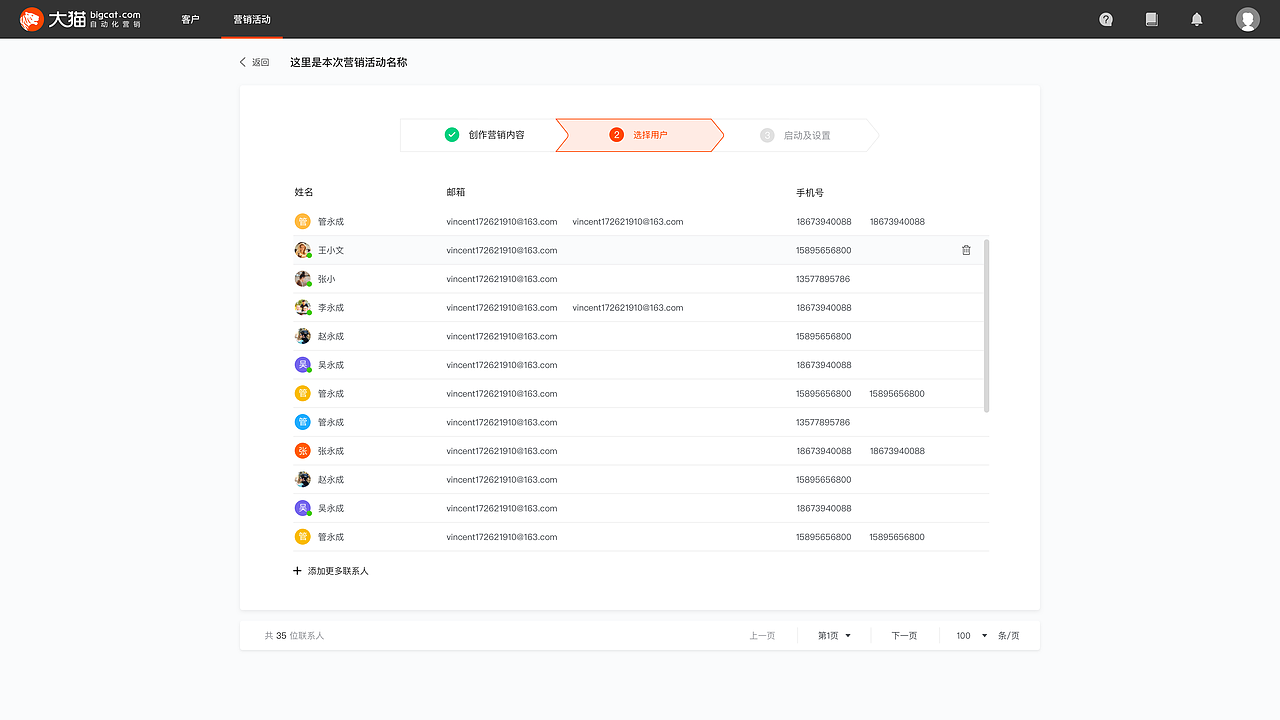This screenshot has width=1280, height=720.
Task: Click the avatar of 王小文
Action: coord(303,250)
